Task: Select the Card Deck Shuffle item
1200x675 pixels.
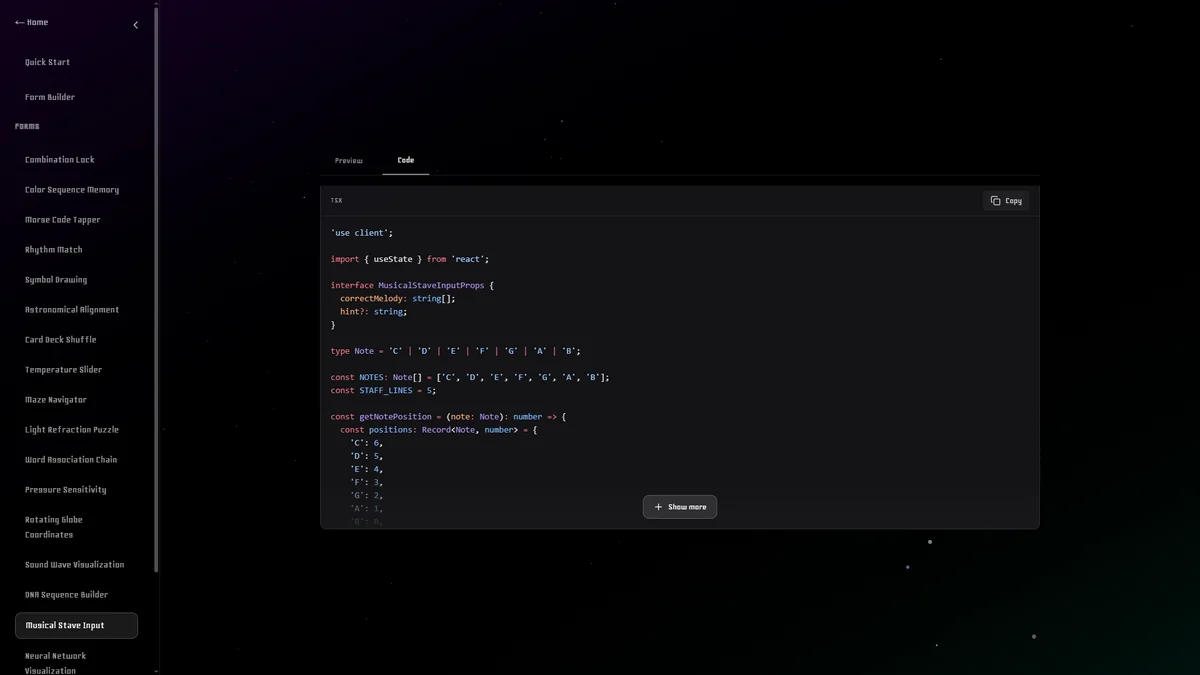Action: click(x=61, y=340)
